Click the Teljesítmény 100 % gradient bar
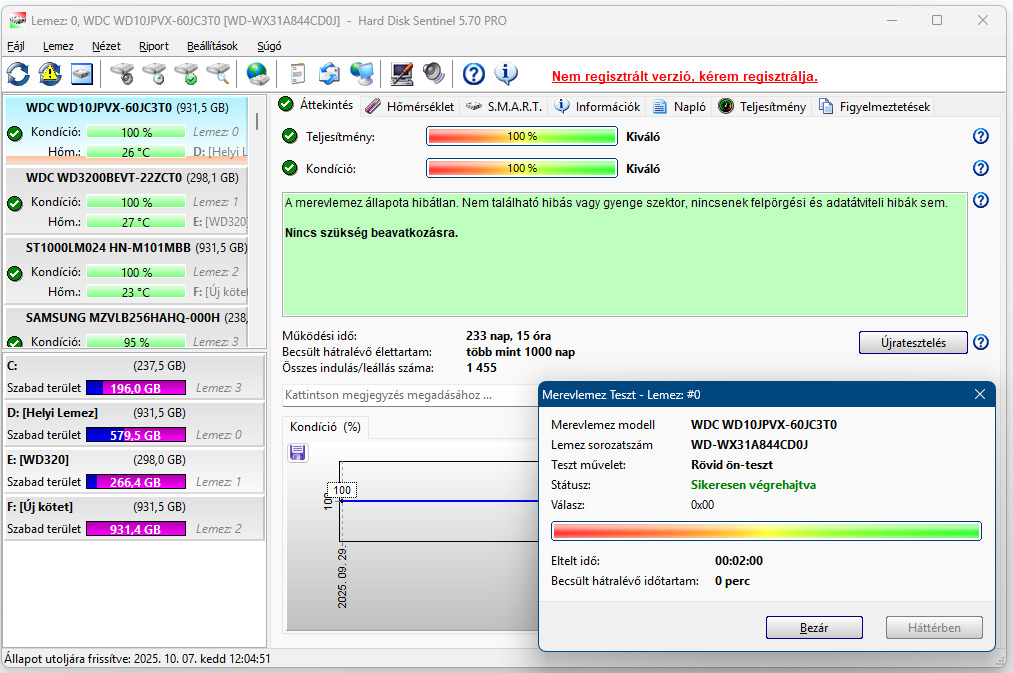The image size is (1013, 673). [522, 136]
